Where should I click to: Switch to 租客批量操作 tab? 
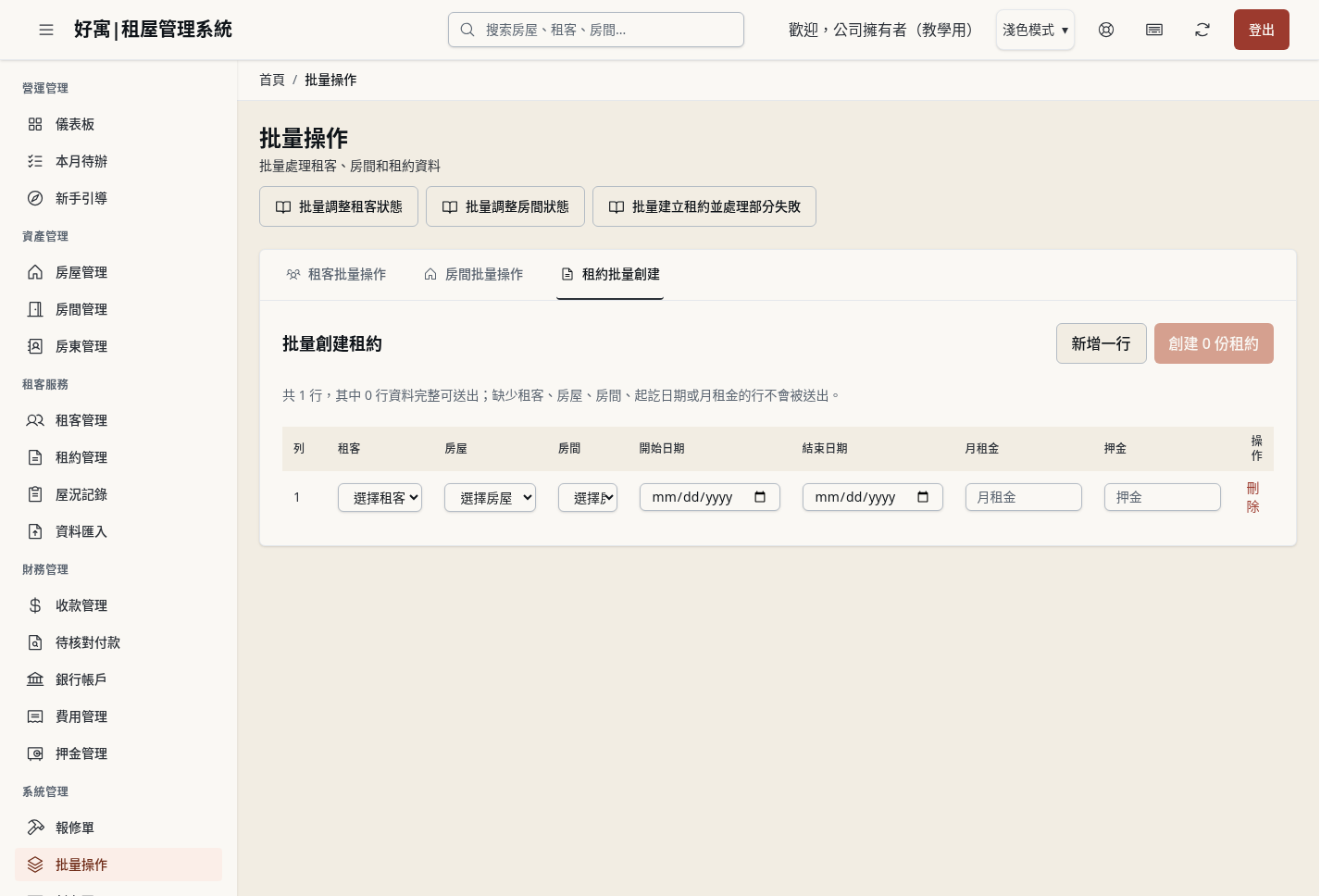click(336, 274)
